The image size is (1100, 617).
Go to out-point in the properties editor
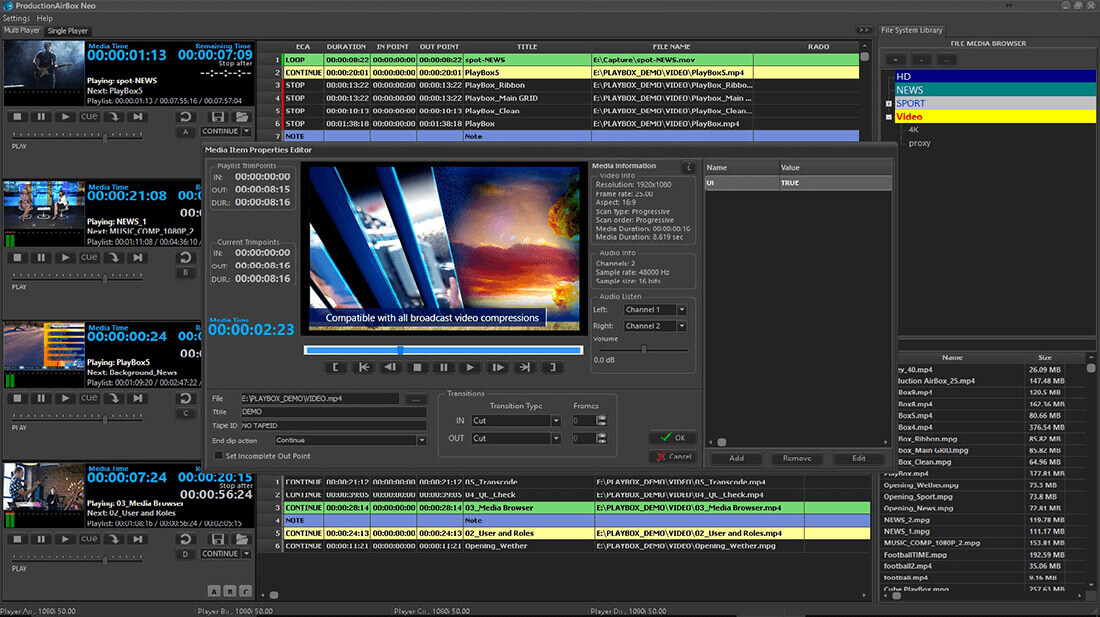coord(524,367)
